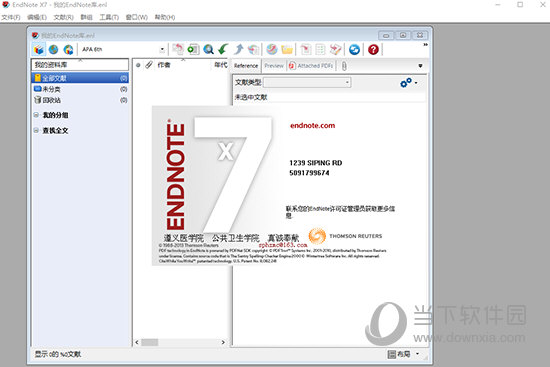
Task: Maximize the library inner window
Action: pyautogui.click(x=403, y=35)
